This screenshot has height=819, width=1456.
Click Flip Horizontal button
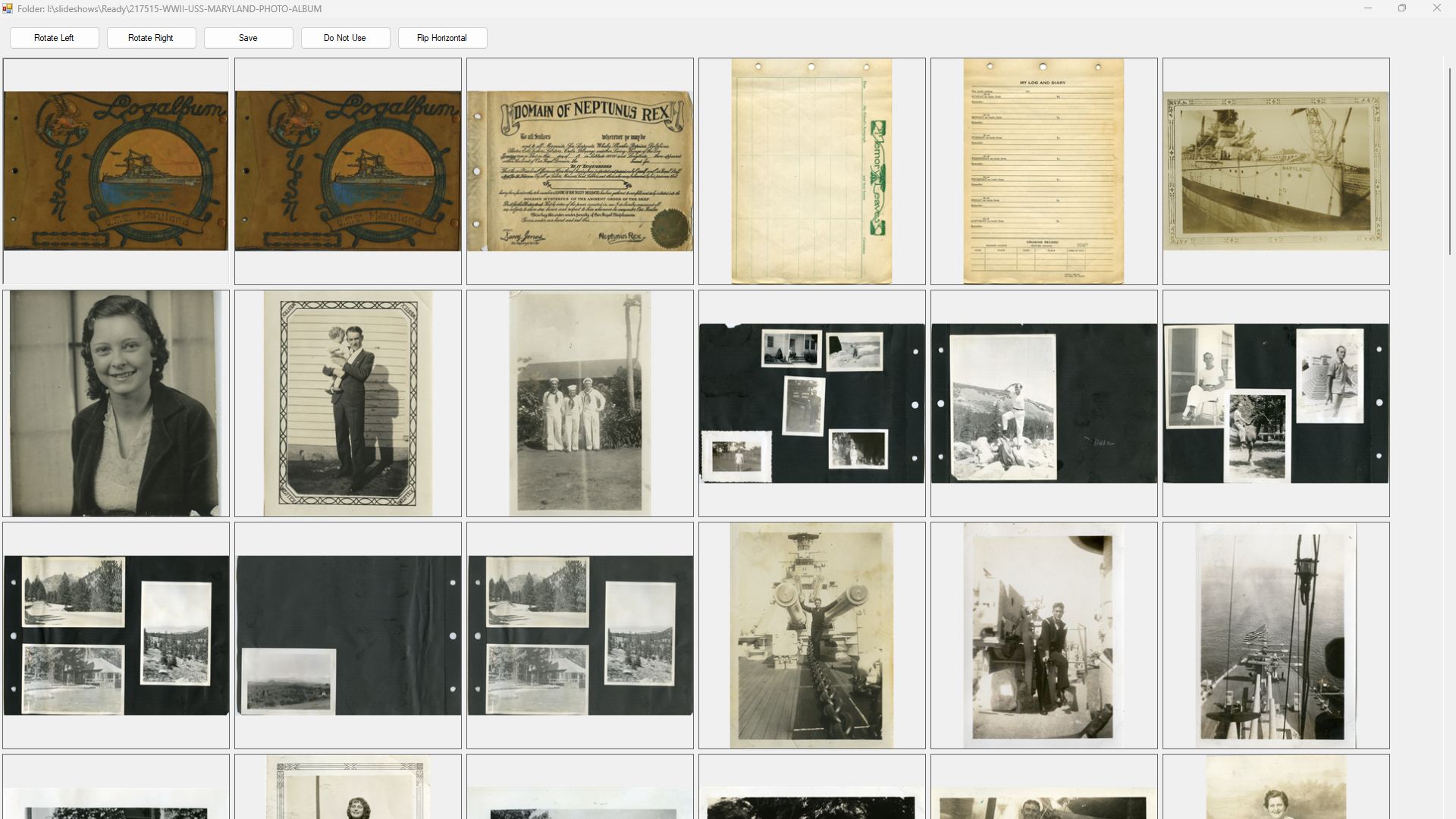pyautogui.click(x=442, y=38)
